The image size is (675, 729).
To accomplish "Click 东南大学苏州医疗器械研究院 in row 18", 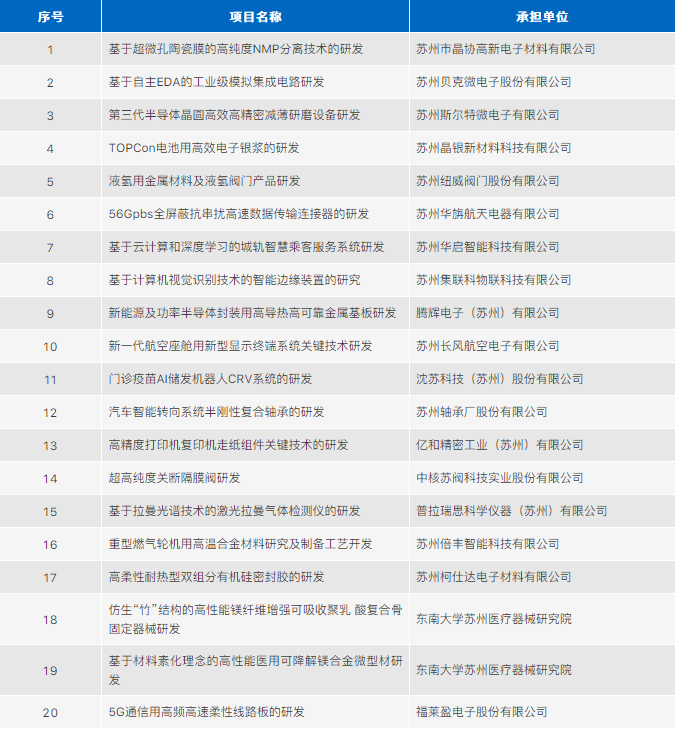I will [493, 619].
